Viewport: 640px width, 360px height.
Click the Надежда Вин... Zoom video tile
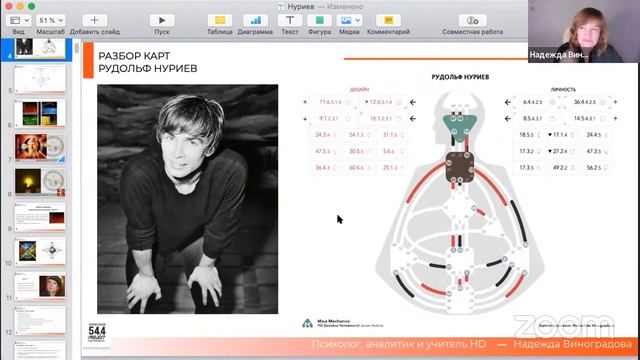coord(584,31)
